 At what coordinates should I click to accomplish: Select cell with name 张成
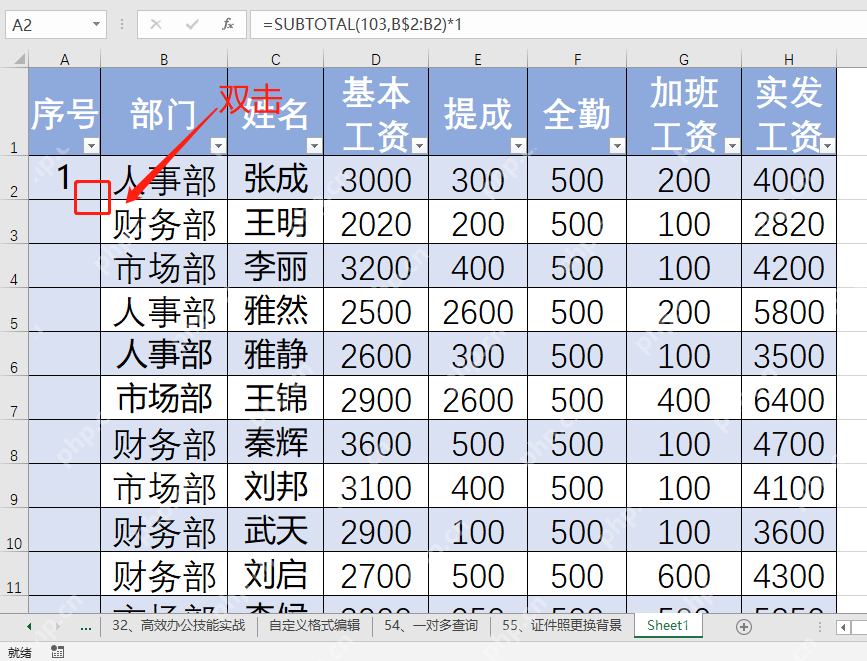coord(275,178)
